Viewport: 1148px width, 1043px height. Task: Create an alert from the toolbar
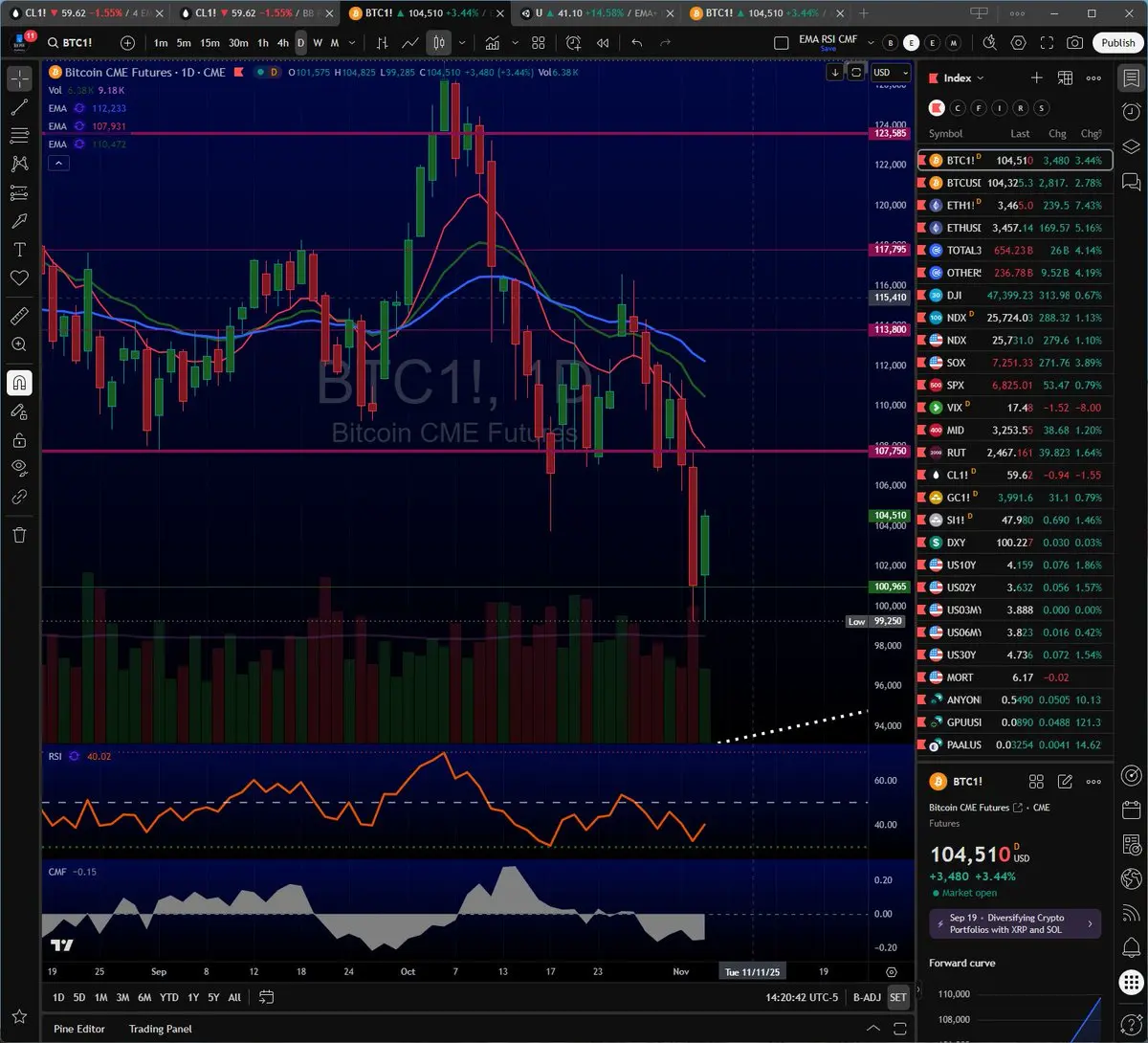click(x=573, y=43)
